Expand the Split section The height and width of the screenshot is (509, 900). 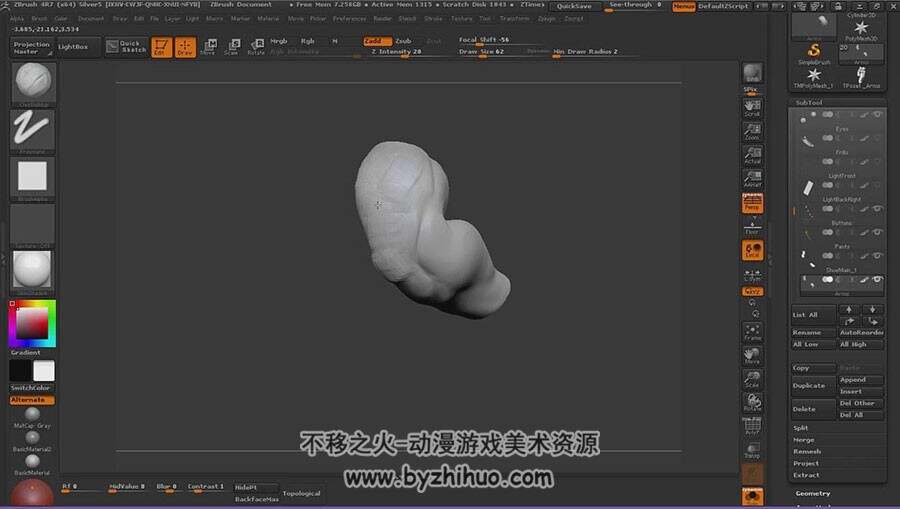tap(801, 428)
